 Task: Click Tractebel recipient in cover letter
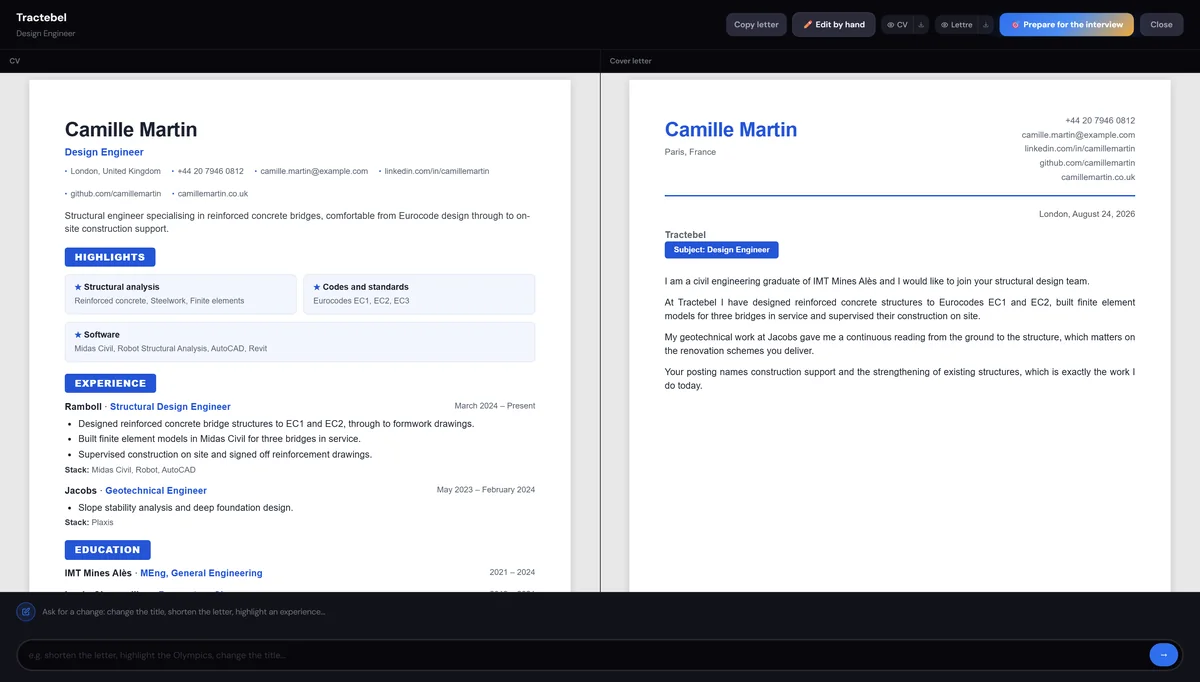(685, 235)
